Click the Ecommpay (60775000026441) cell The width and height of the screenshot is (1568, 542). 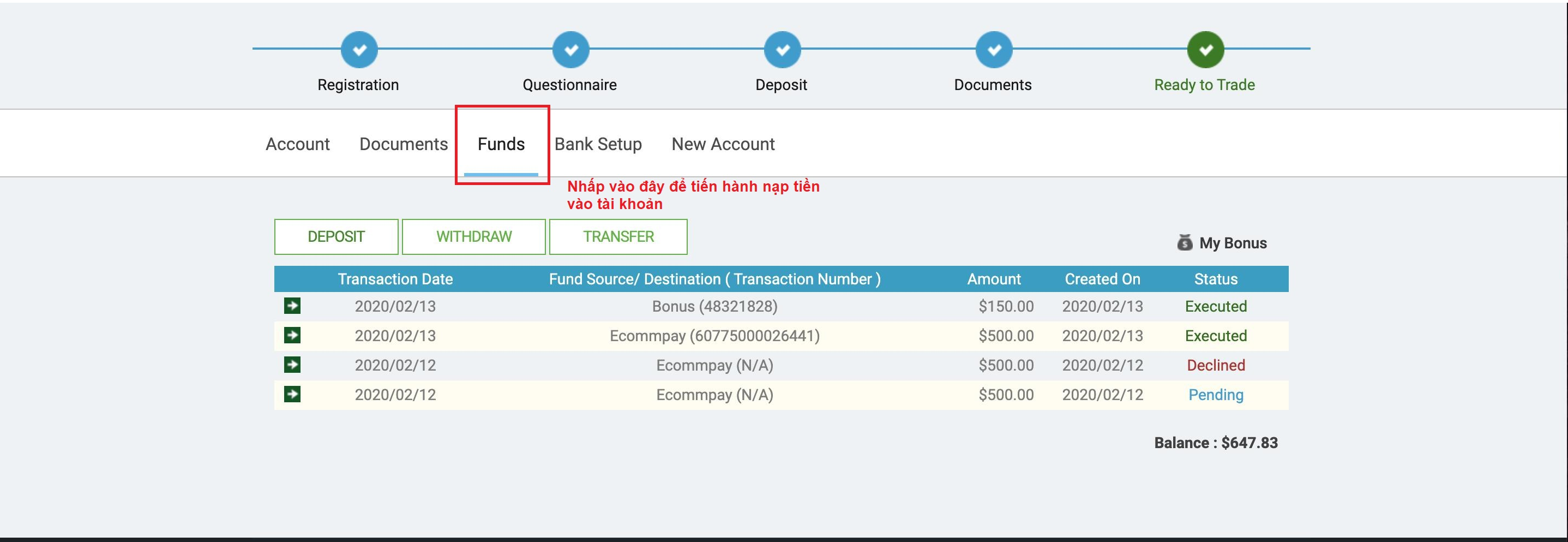(x=714, y=336)
